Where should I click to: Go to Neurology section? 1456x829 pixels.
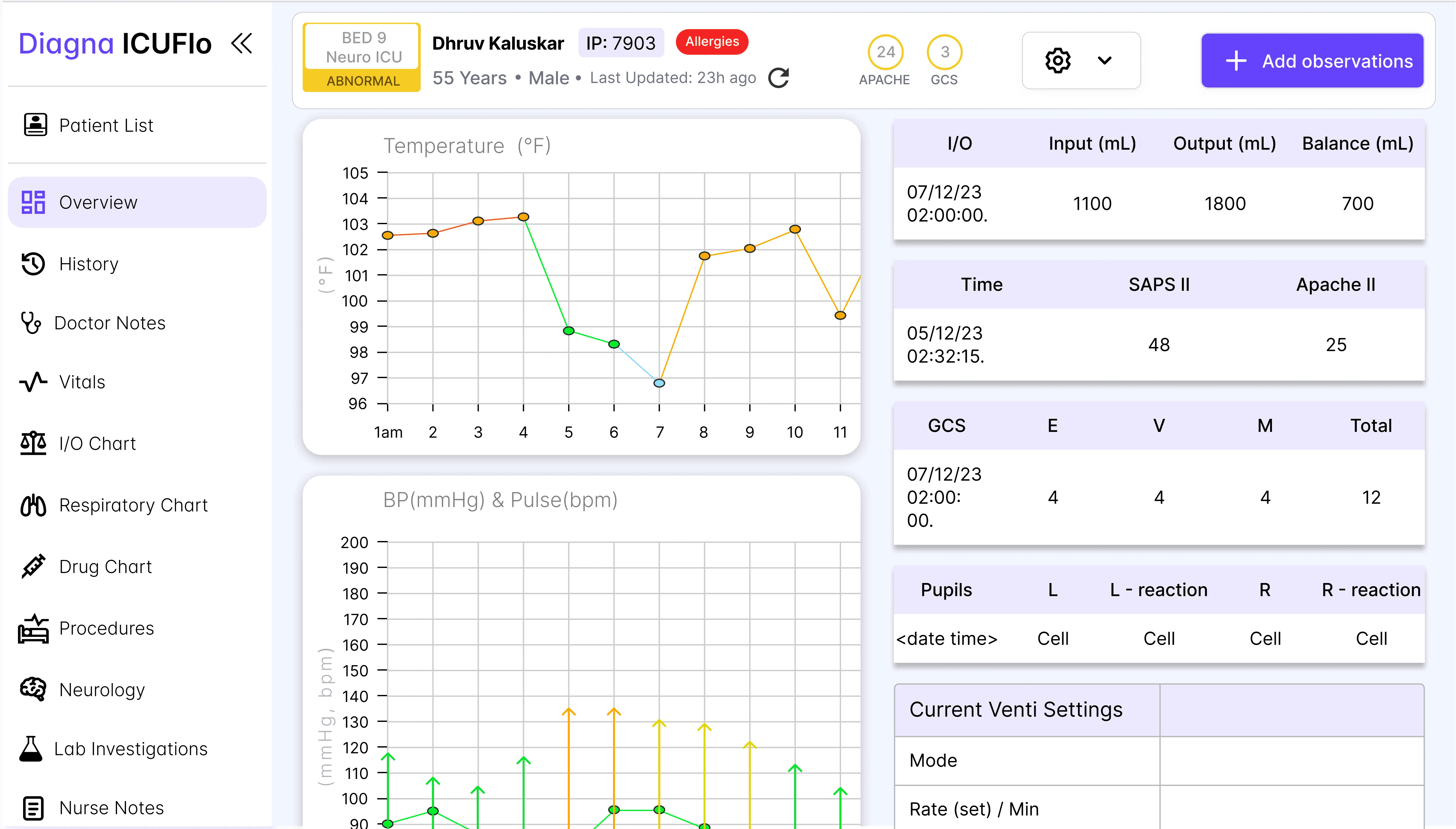pos(137,689)
